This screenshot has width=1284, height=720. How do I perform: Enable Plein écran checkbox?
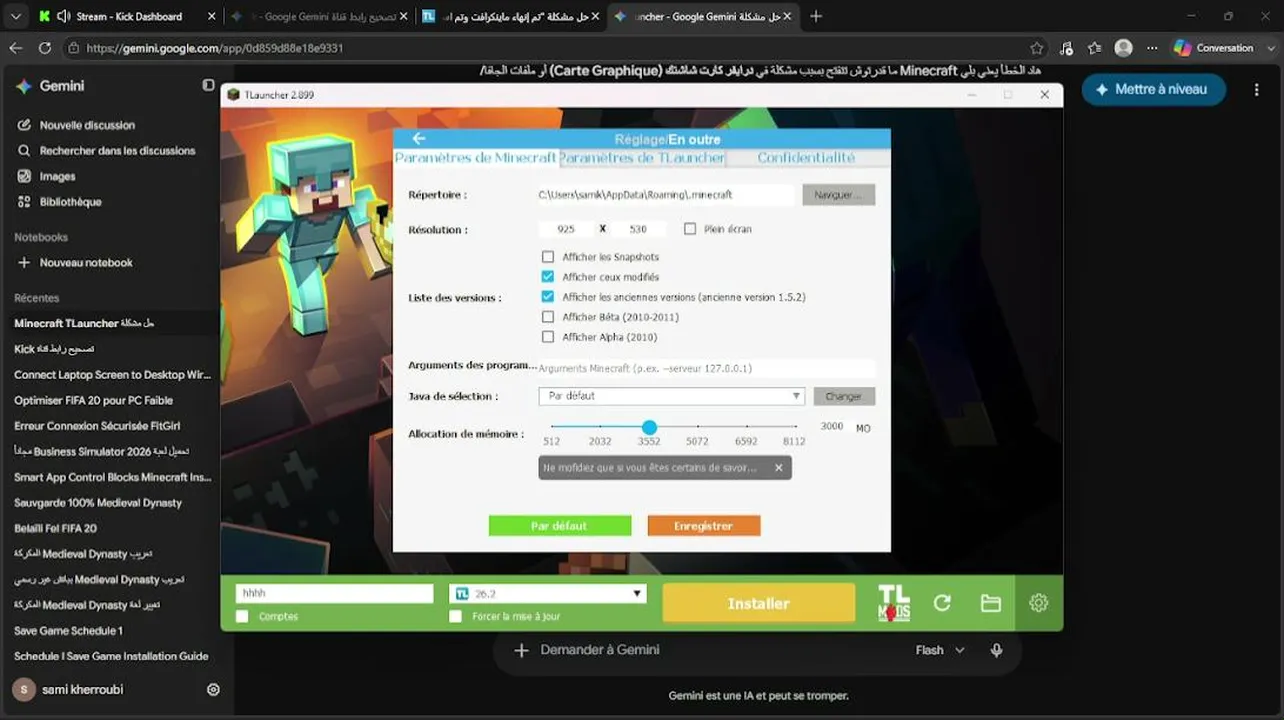point(690,229)
